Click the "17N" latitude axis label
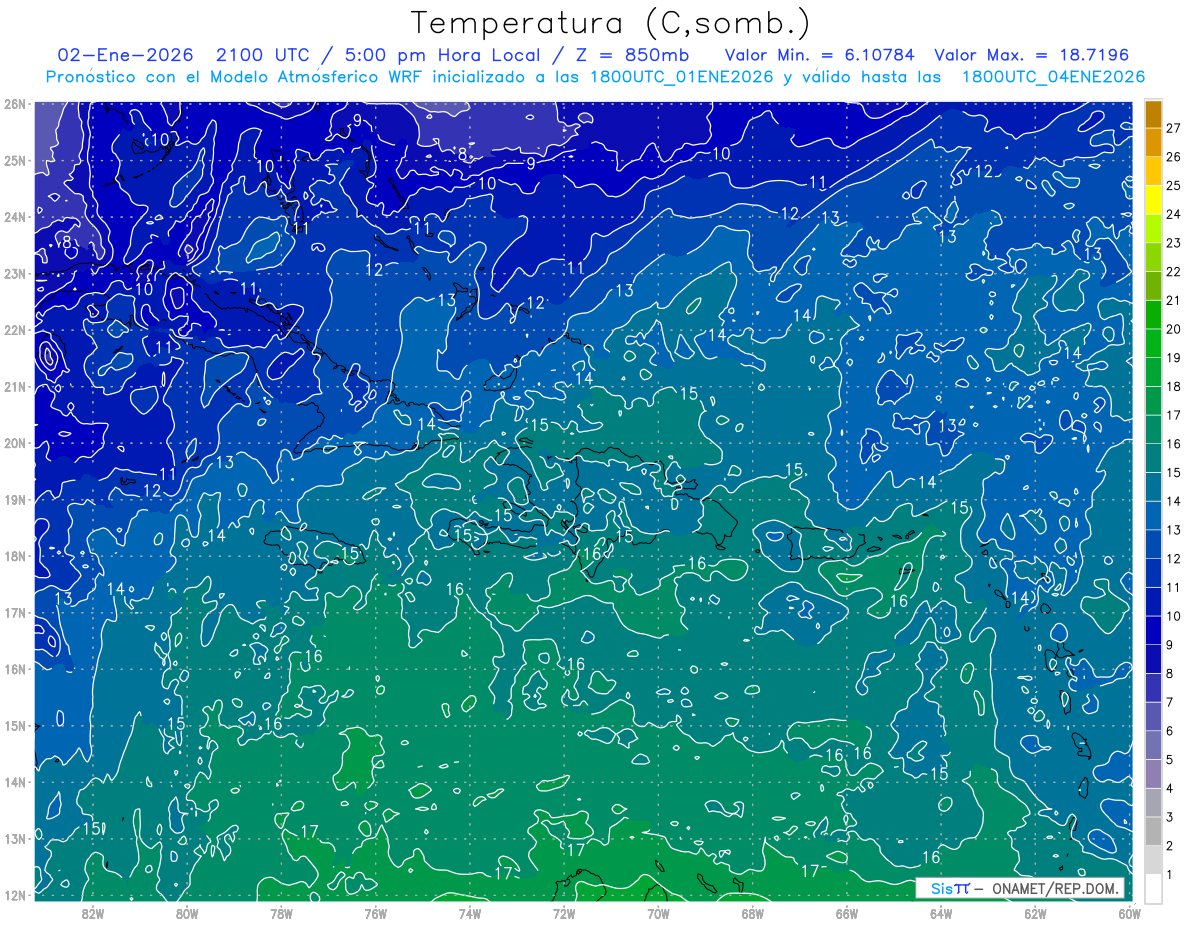 (14, 613)
